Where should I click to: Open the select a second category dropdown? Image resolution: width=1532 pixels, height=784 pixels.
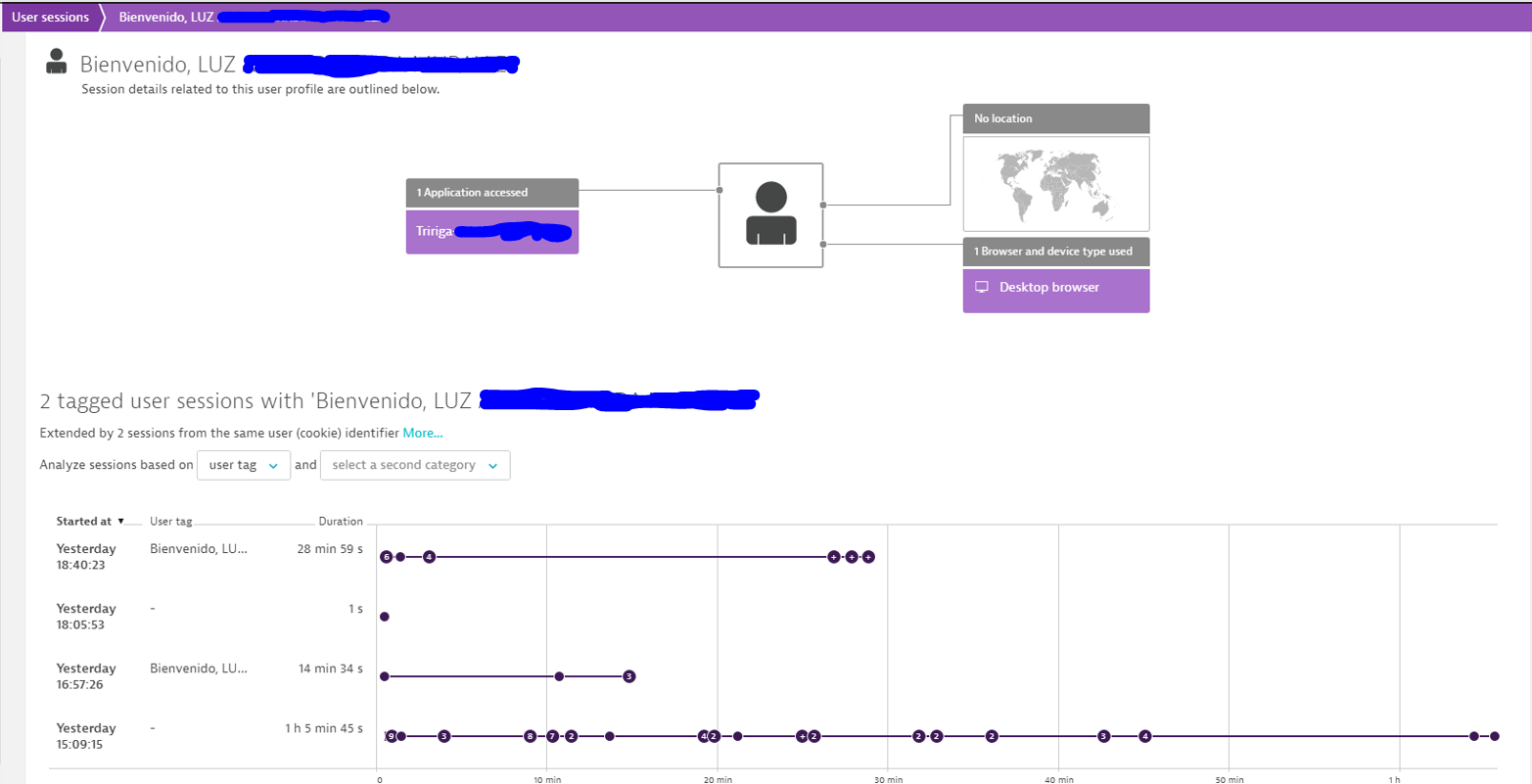[415, 465]
